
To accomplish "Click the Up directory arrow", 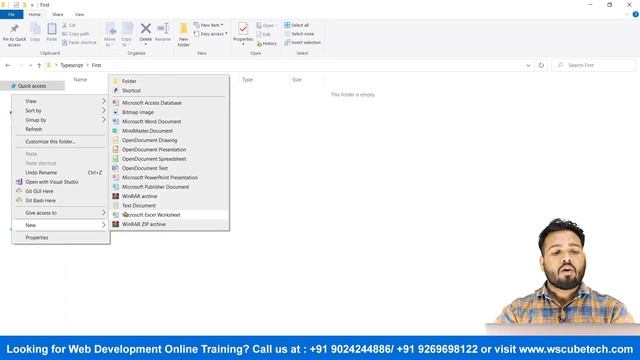I will (39, 65).
